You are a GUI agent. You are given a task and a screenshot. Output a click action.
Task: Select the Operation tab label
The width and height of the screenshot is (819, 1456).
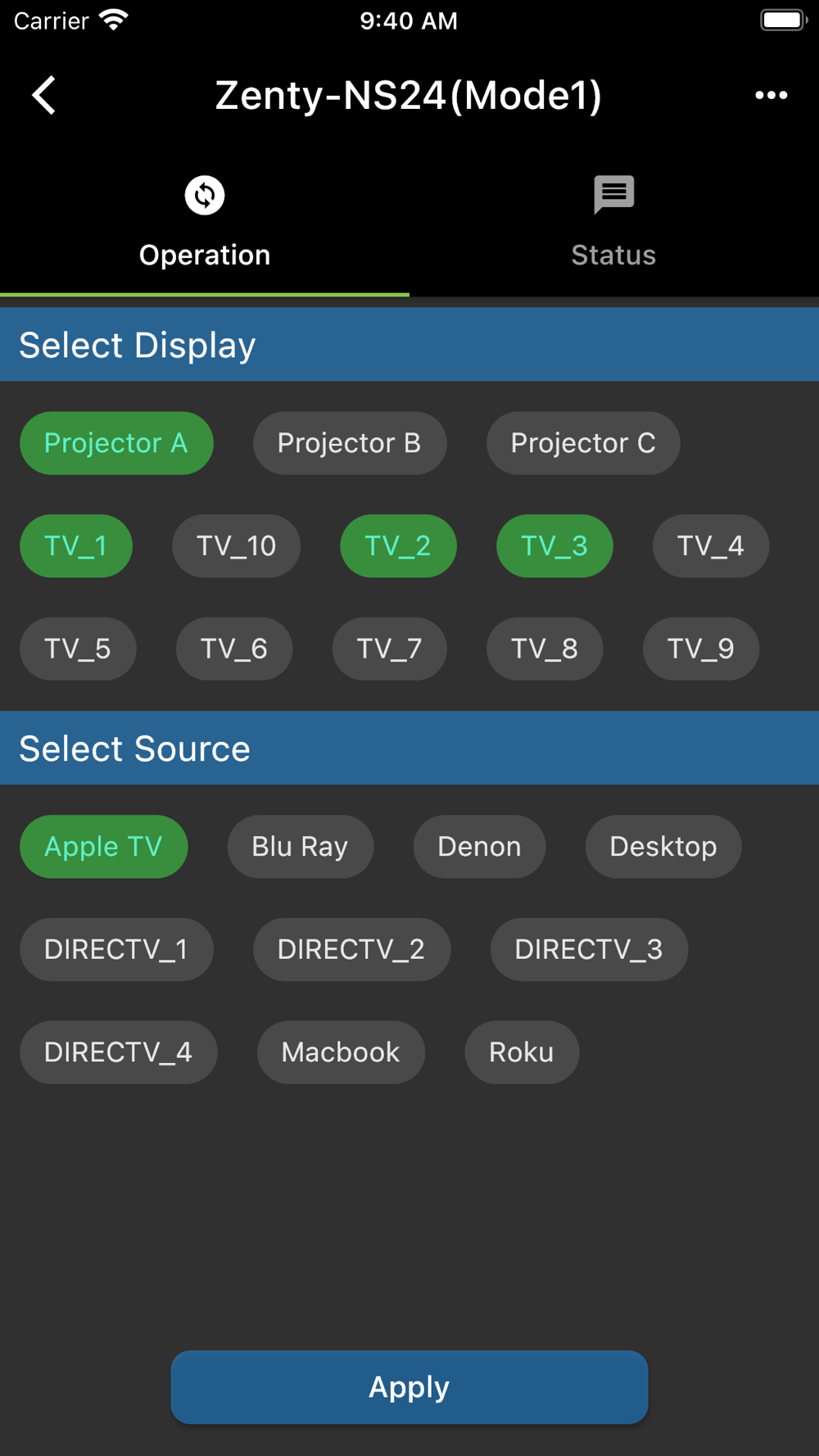pyautogui.click(x=205, y=255)
